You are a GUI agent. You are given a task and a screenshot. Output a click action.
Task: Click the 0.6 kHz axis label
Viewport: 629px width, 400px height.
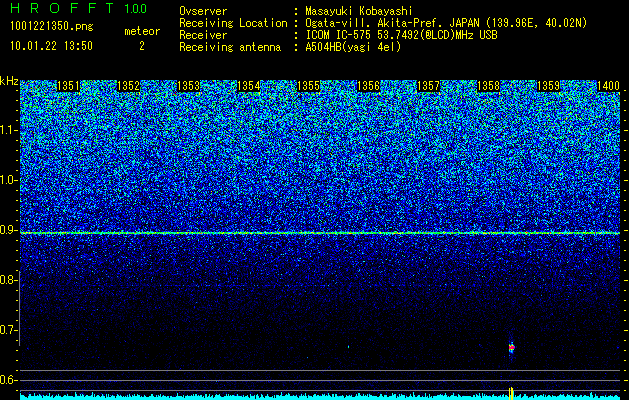[9, 380]
